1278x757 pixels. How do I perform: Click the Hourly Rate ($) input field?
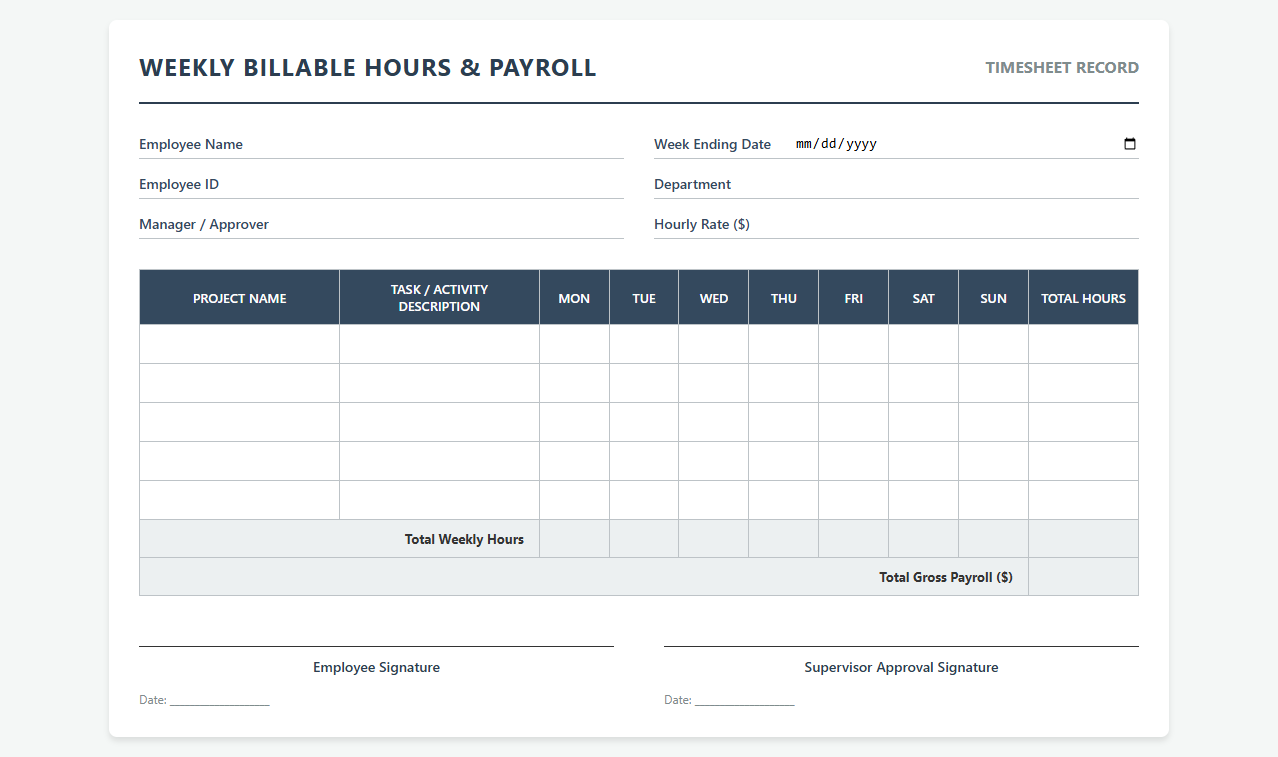click(948, 224)
